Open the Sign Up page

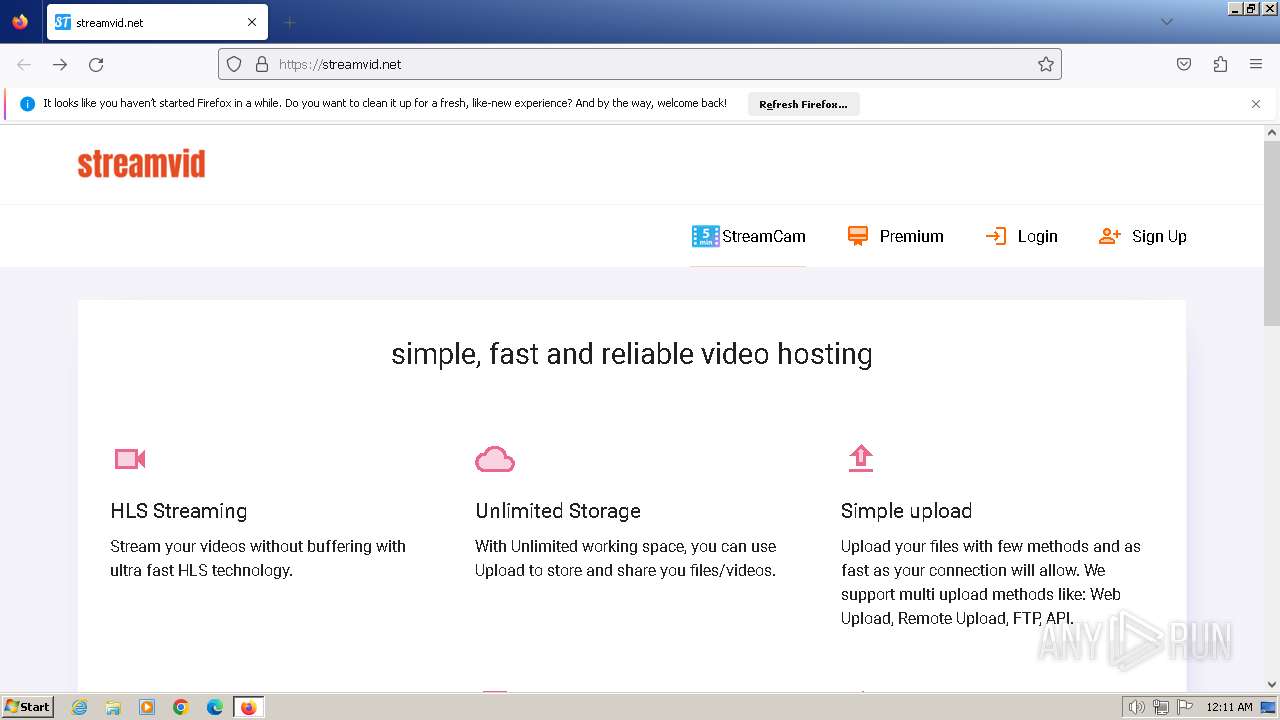(1142, 236)
